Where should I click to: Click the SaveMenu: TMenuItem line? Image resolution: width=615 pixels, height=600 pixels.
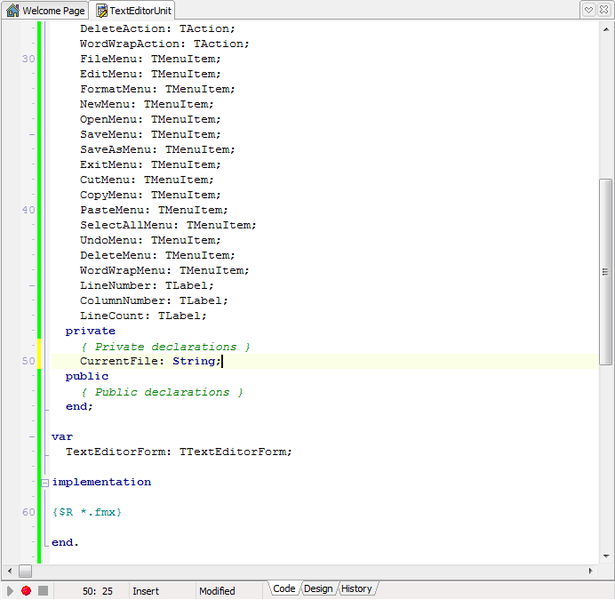[150, 135]
